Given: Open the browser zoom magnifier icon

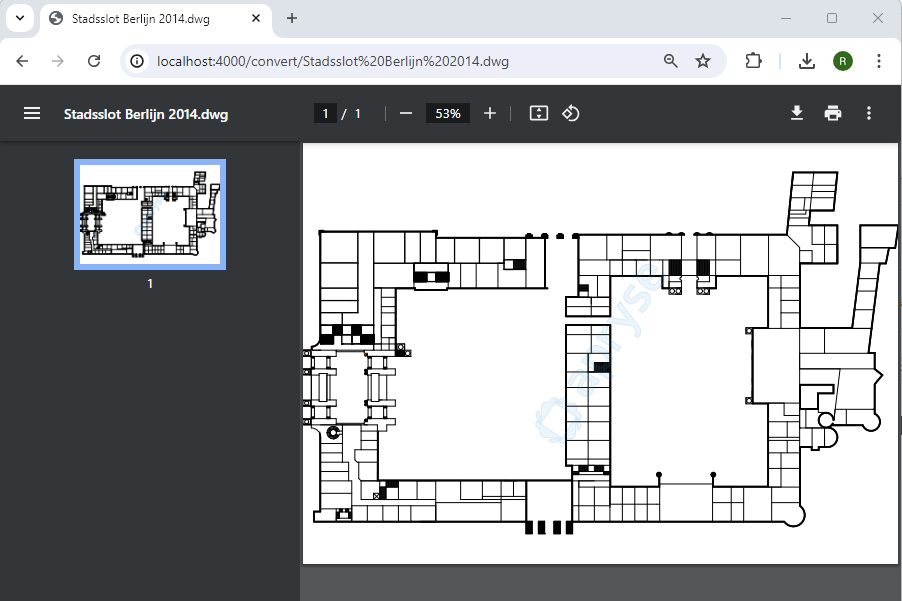Looking at the screenshot, I should [x=670, y=61].
